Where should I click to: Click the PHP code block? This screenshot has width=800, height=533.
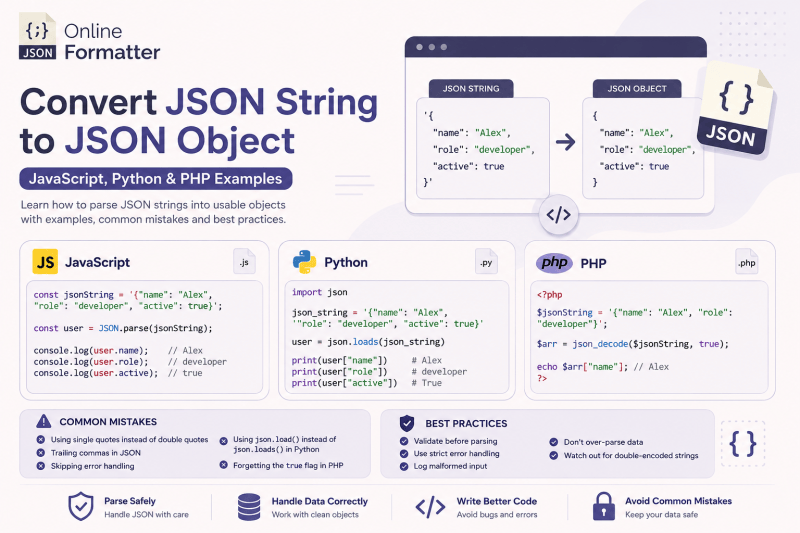(x=649, y=337)
